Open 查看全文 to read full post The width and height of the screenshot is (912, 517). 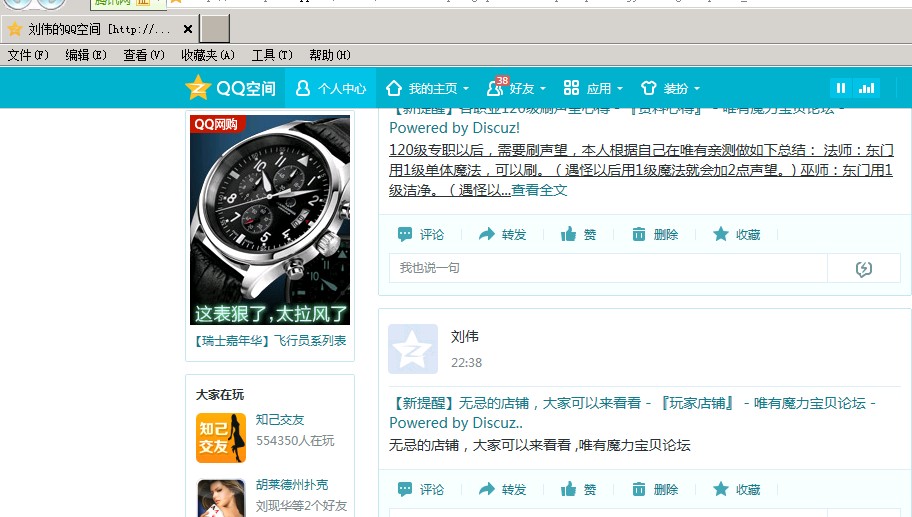pos(539,190)
